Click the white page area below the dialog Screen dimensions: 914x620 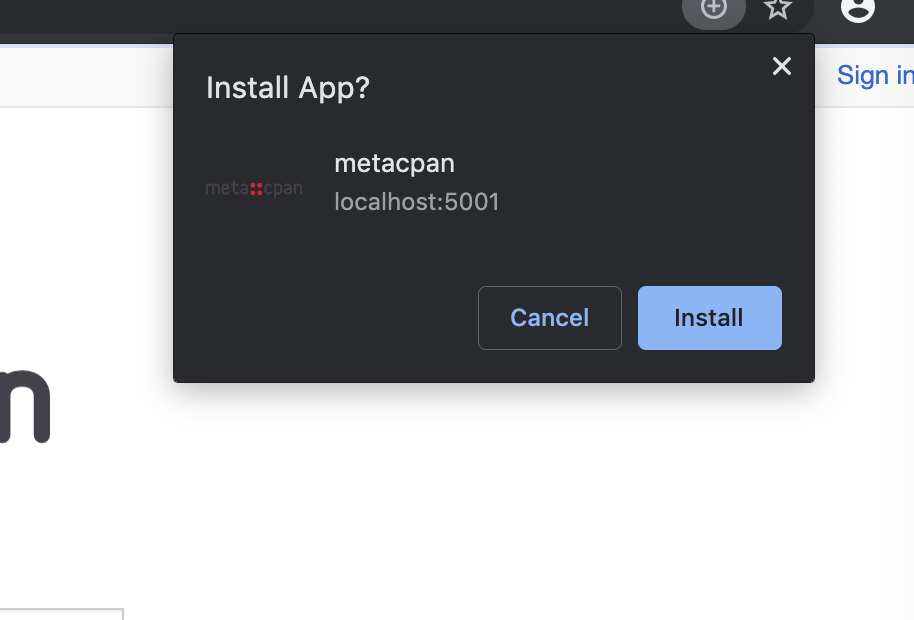[450, 500]
